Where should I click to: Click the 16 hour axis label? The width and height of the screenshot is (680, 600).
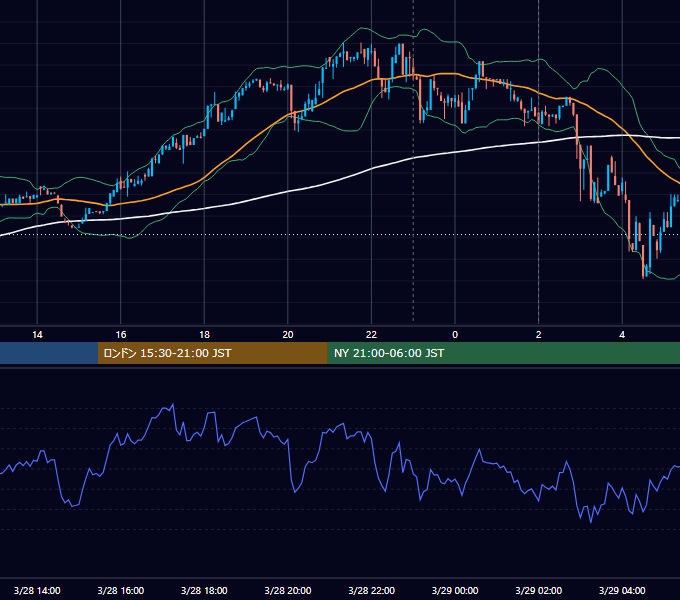point(121,335)
